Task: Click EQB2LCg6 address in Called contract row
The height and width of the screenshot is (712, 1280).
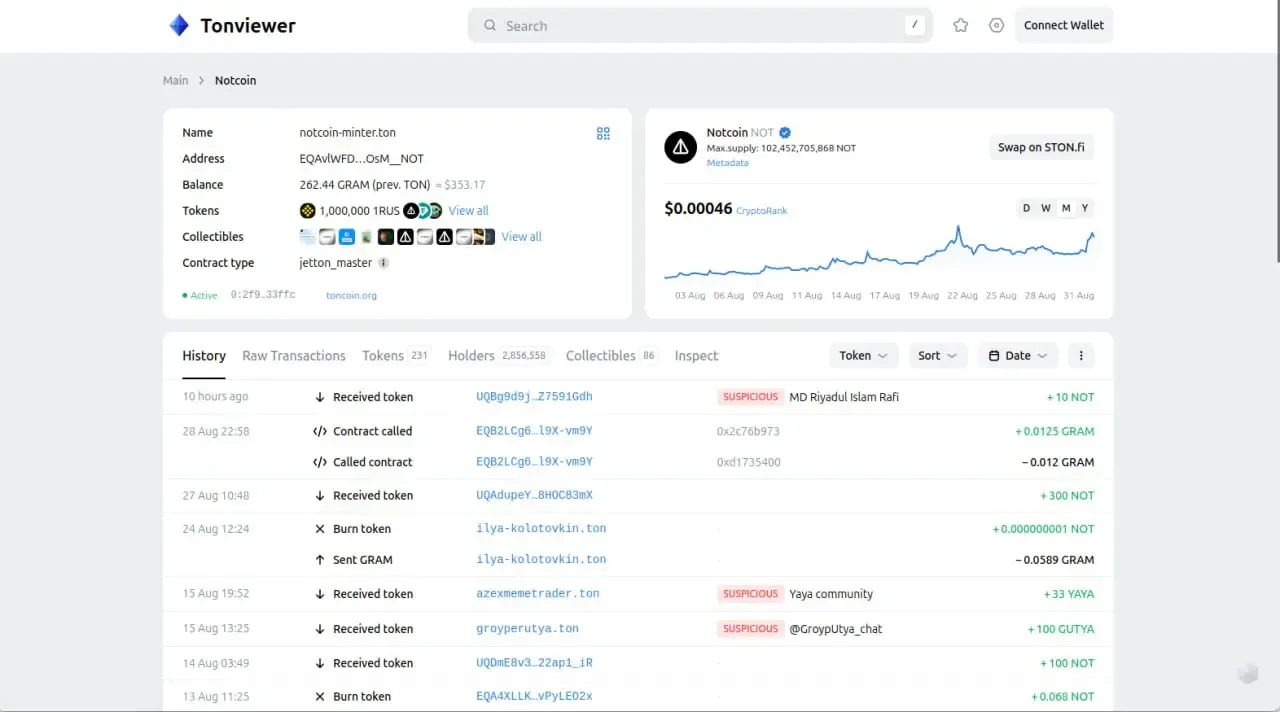Action: [x=534, y=463]
